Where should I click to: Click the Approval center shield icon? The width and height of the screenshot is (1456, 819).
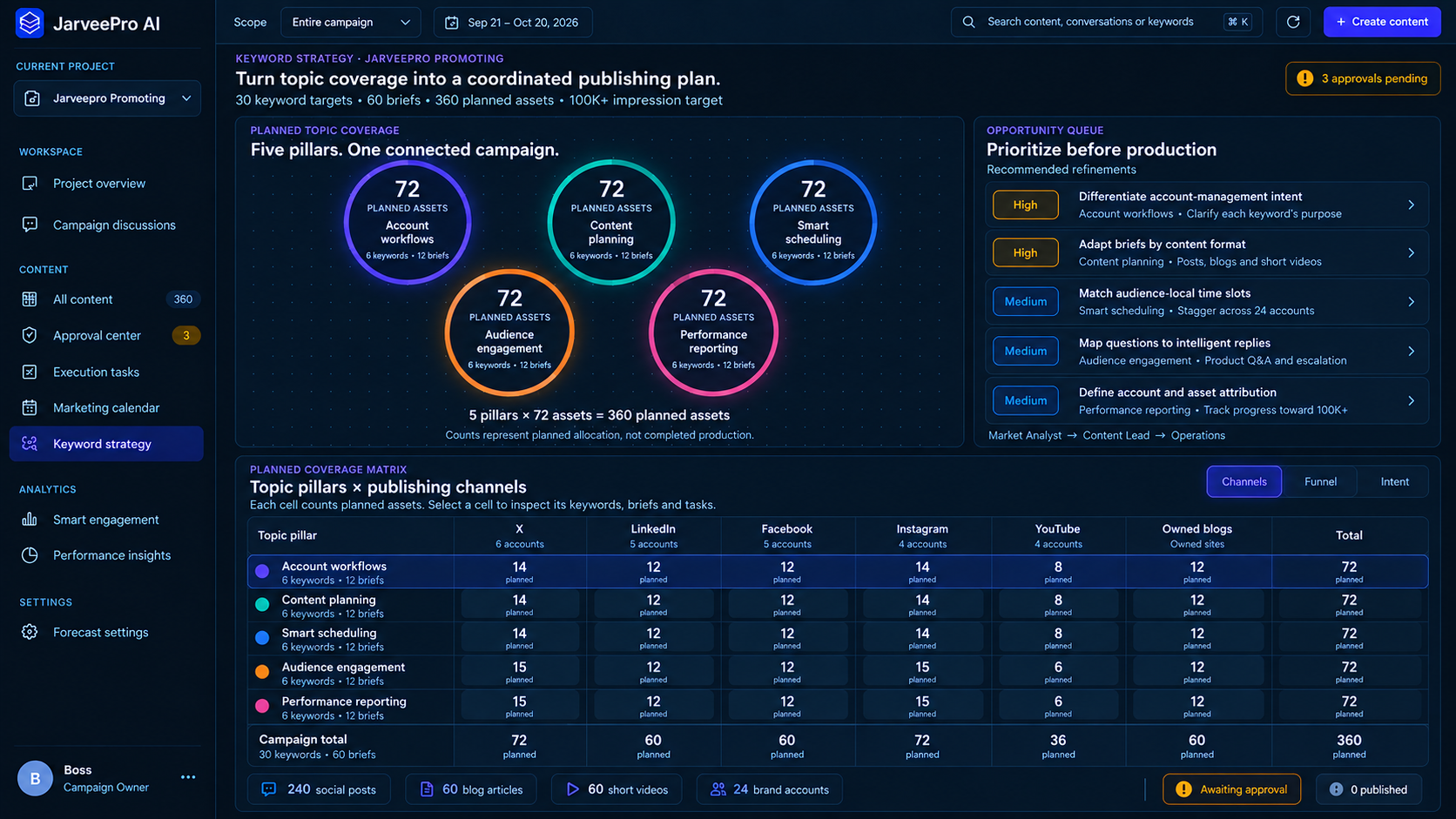coord(30,335)
